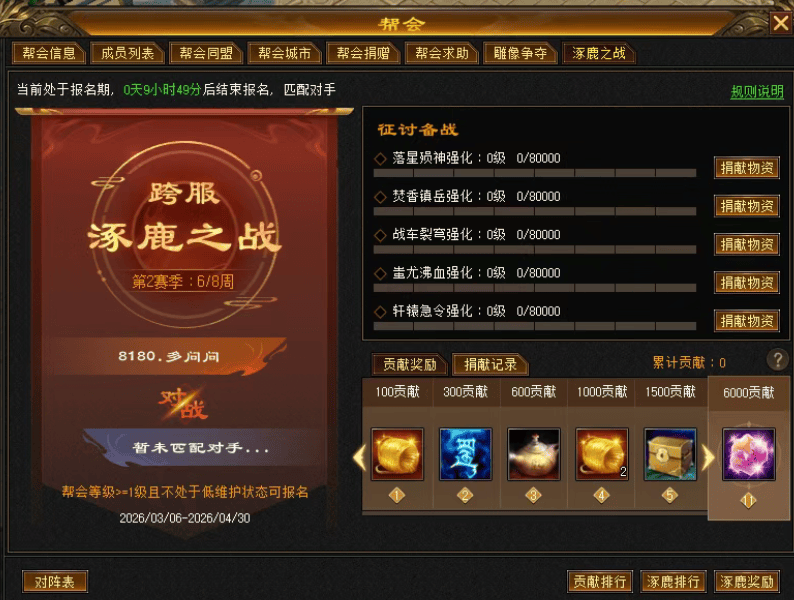Donate supplies to 落星殒神强化

pos(747,168)
